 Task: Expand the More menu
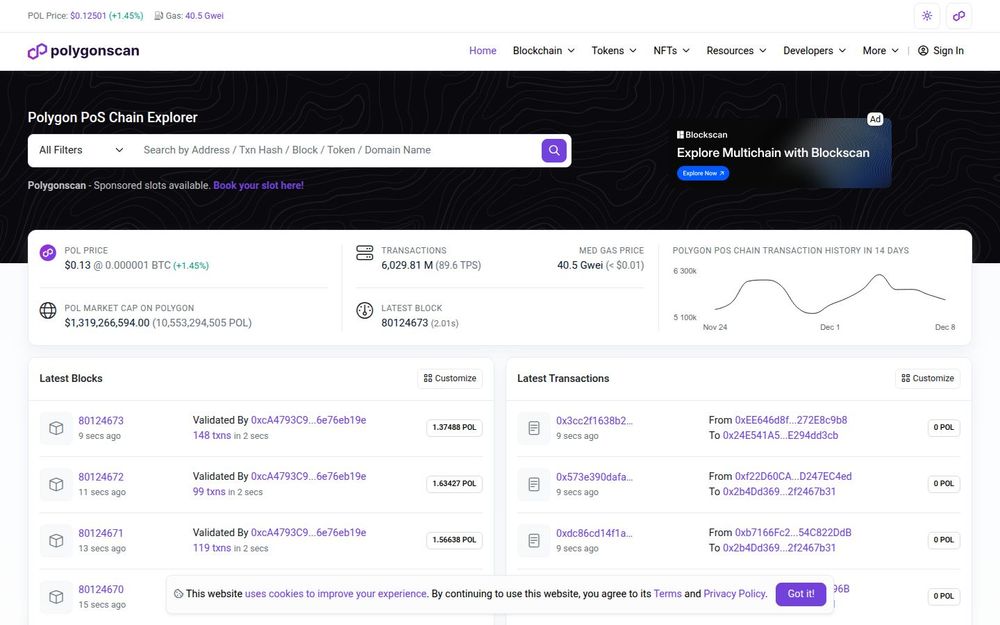pos(880,51)
